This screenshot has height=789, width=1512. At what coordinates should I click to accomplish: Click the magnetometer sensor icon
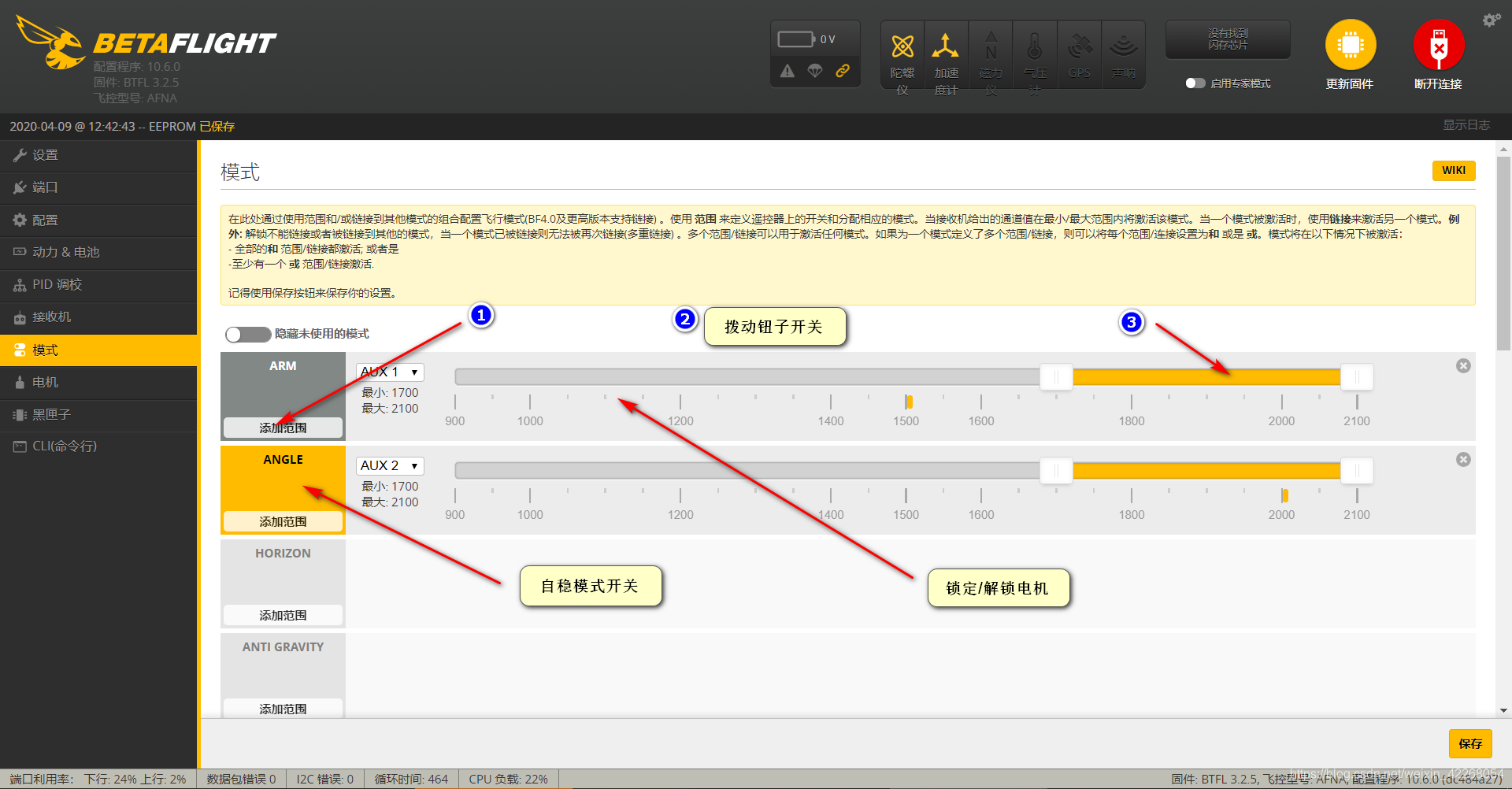pos(991,47)
